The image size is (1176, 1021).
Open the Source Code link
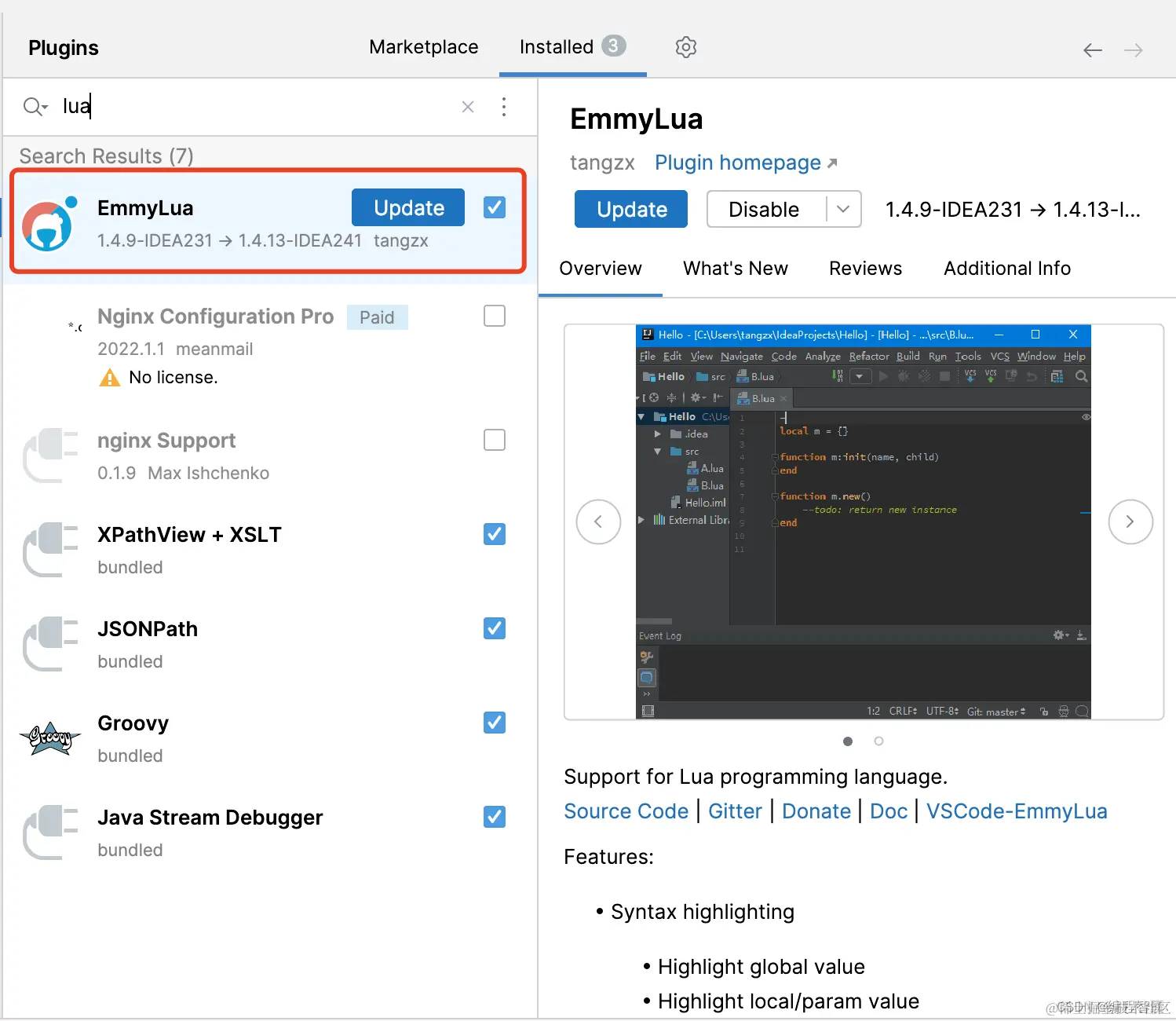click(x=626, y=811)
